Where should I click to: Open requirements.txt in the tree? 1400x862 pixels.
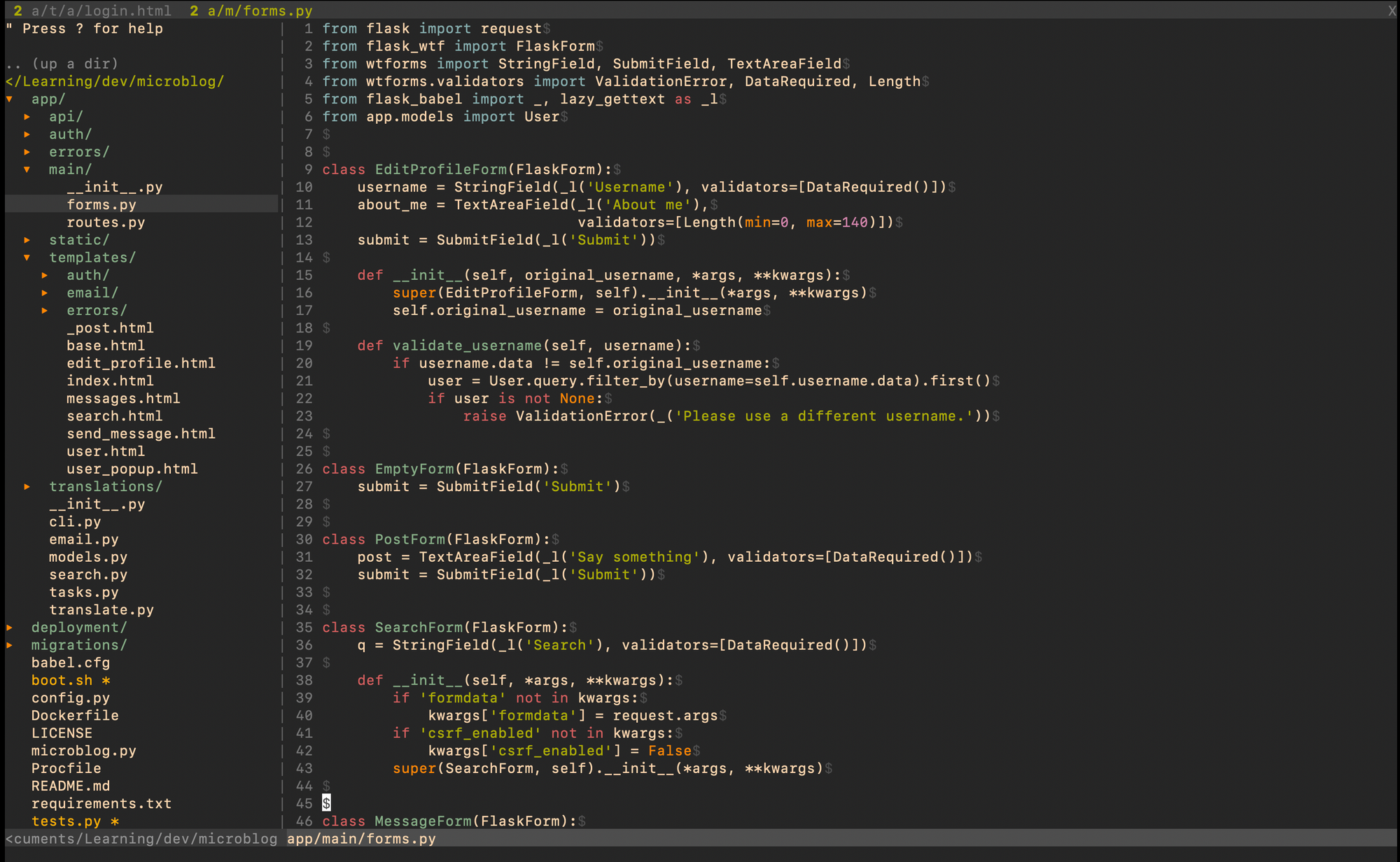tap(101, 803)
